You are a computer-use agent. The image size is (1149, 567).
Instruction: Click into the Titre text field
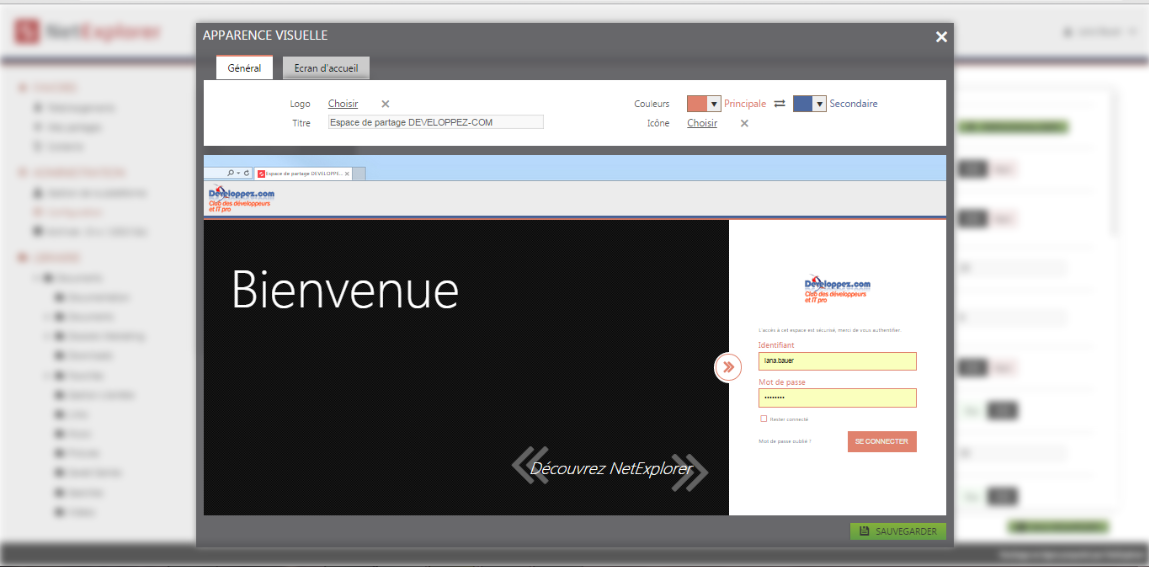click(435, 122)
